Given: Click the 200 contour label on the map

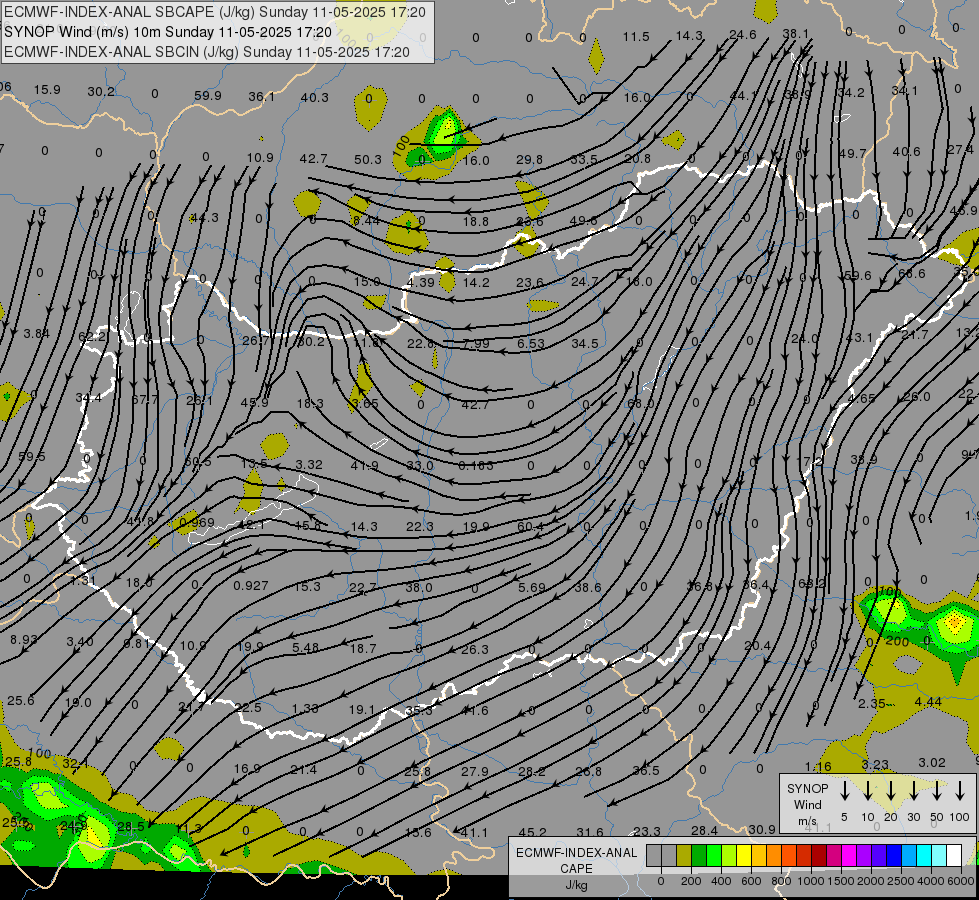Looking at the screenshot, I should 897,641.
